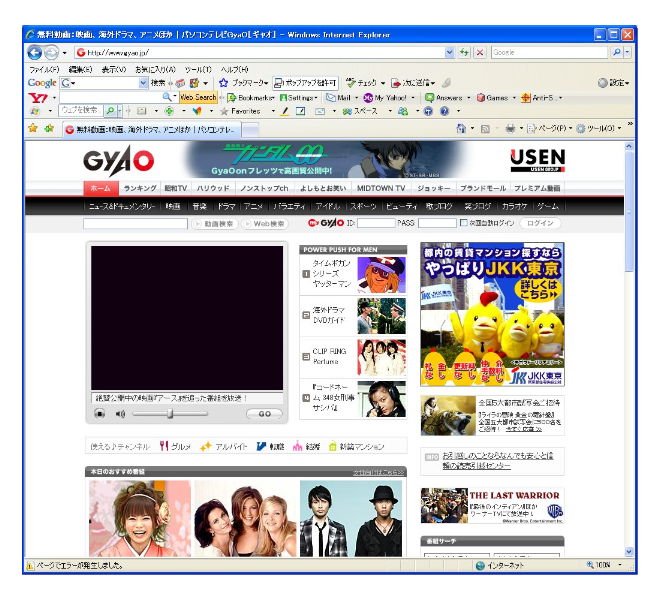Viewport: 660px width, 600px height.
Task: Click the Refresh page icon
Action: [464, 52]
